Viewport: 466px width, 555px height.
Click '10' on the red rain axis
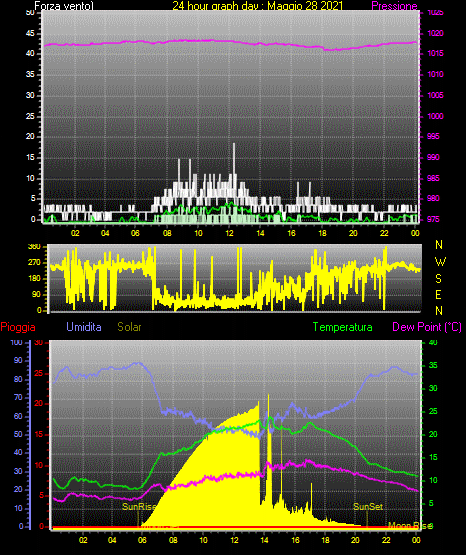[39, 465]
